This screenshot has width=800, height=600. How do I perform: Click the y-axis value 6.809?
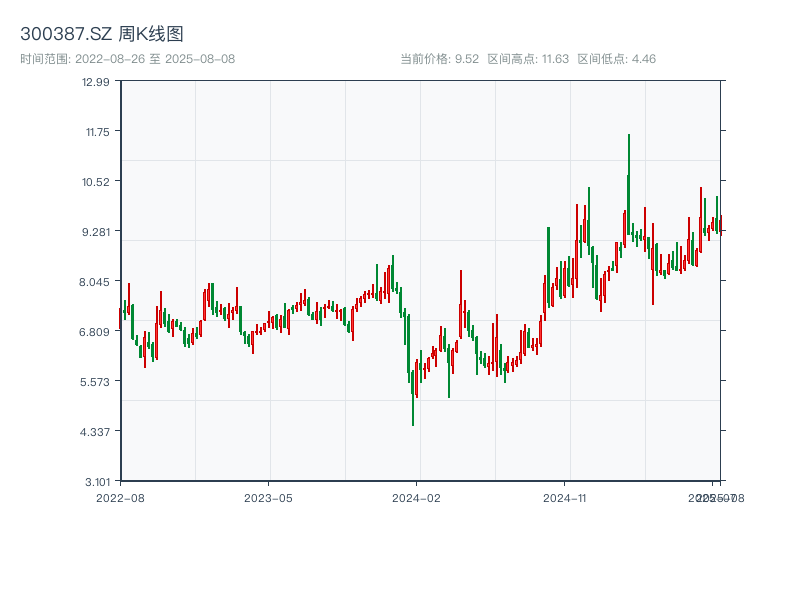point(94,332)
